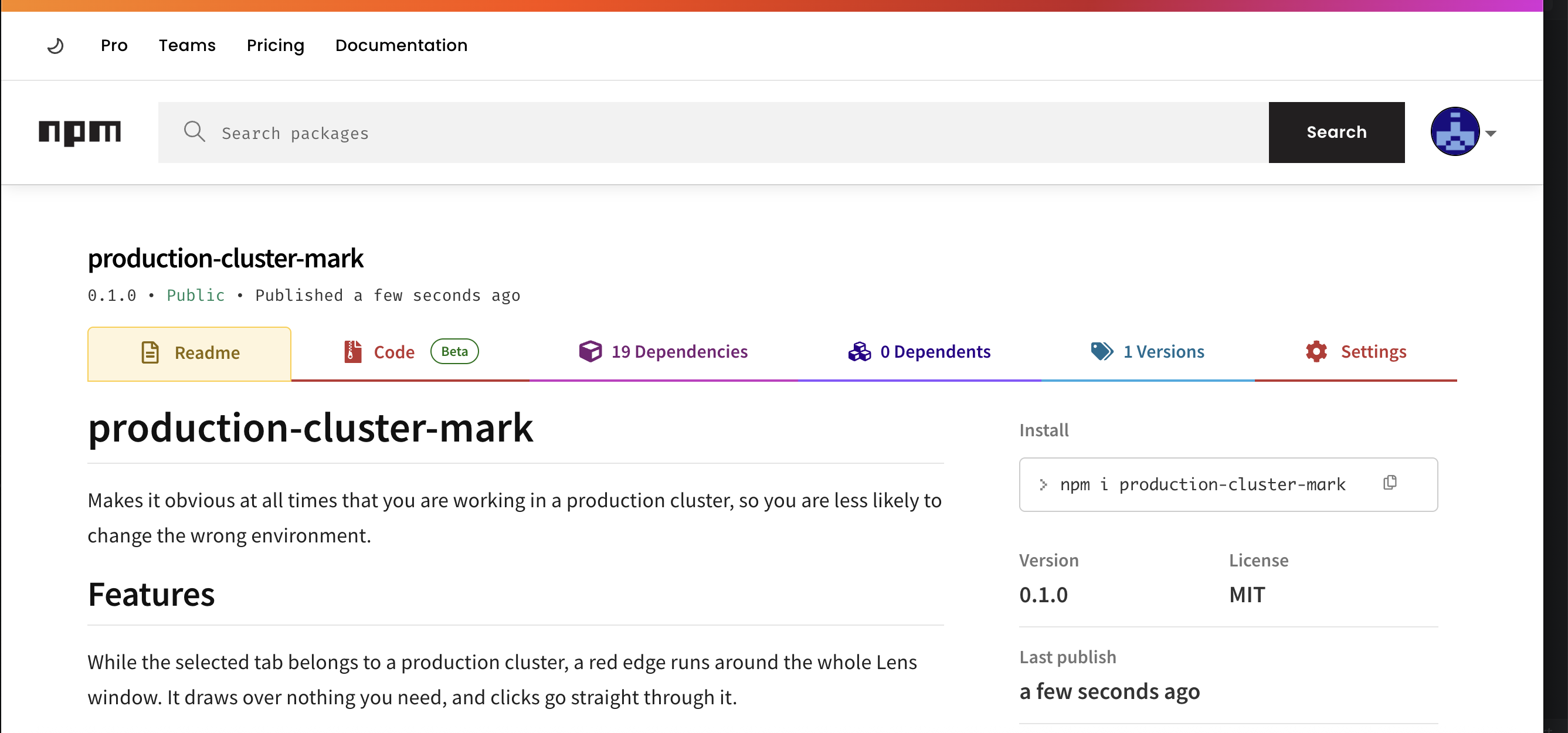Expand the account dropdown arrow beside avatar
The height and width of the screenshot is (733, 1568).
pyautogui.click(x=1491, y=133)
